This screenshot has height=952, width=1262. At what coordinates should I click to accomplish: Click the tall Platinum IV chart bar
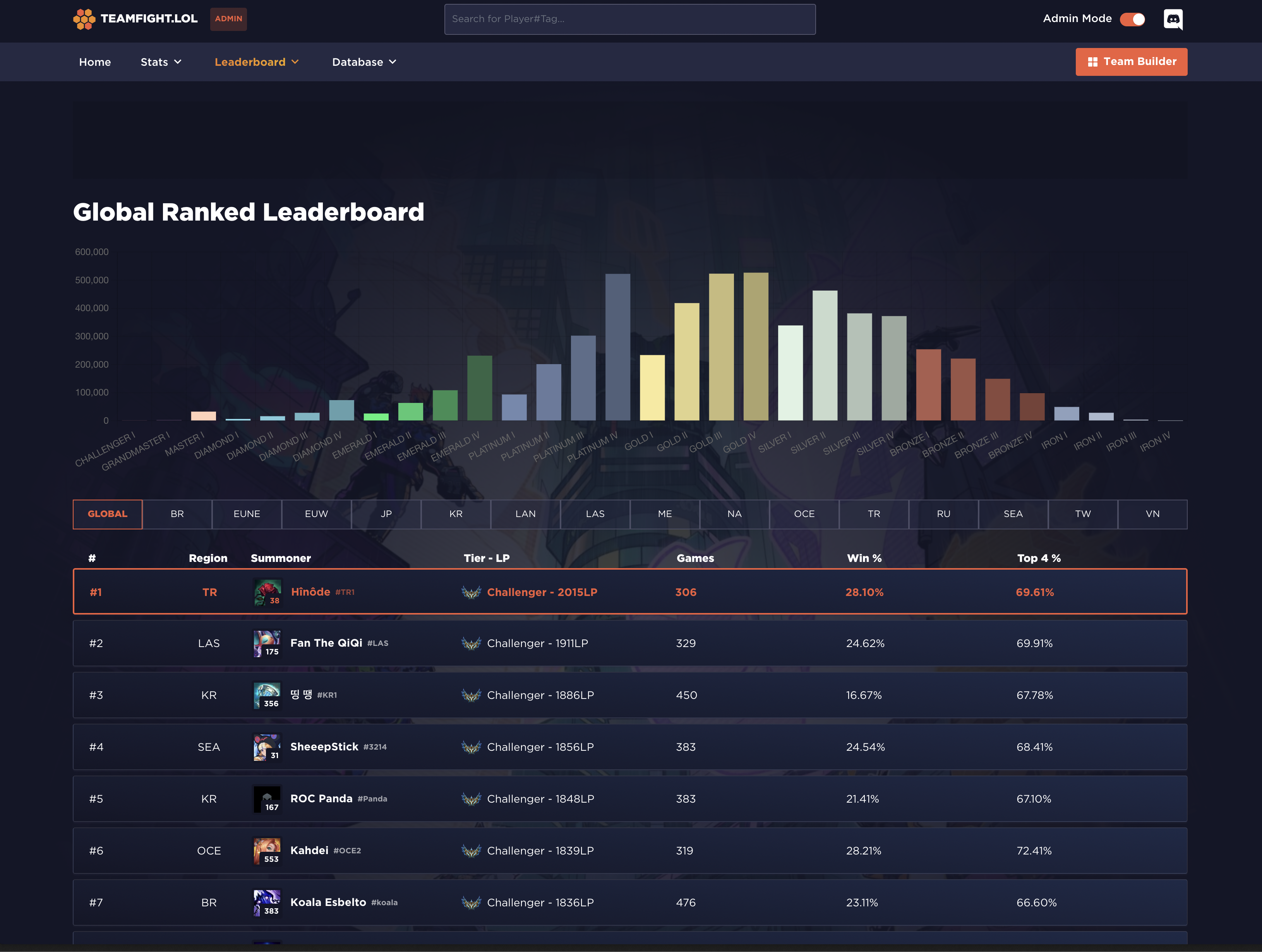pos(617,347)
